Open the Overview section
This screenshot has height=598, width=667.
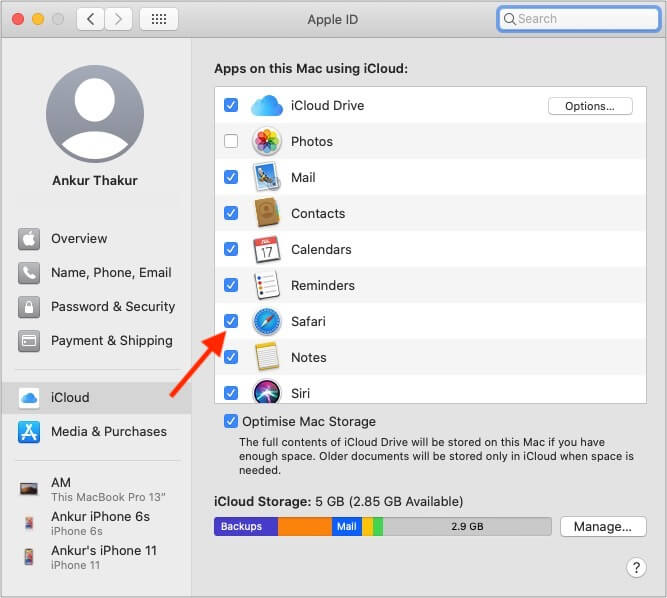[x=97, y=239]
